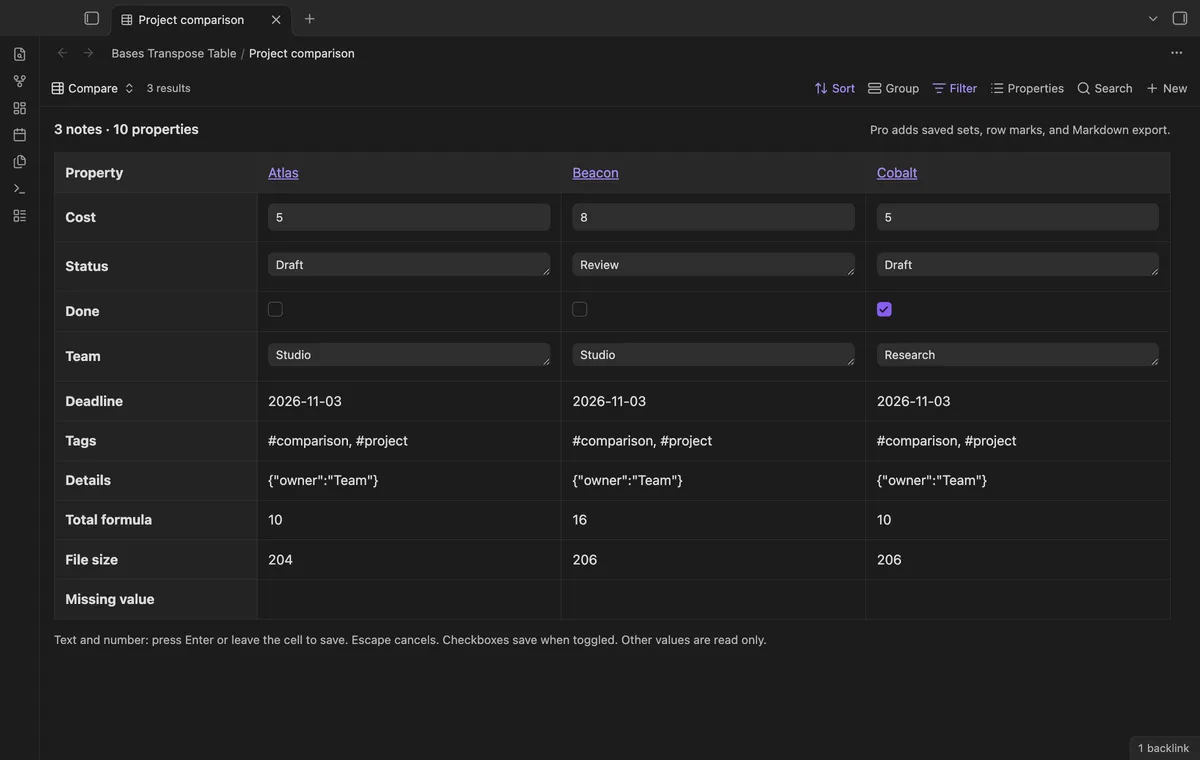The width and height of the screenshot is (1200, 760).
Task: Edit Status field for Cobalt
Action: [1018, 265]
